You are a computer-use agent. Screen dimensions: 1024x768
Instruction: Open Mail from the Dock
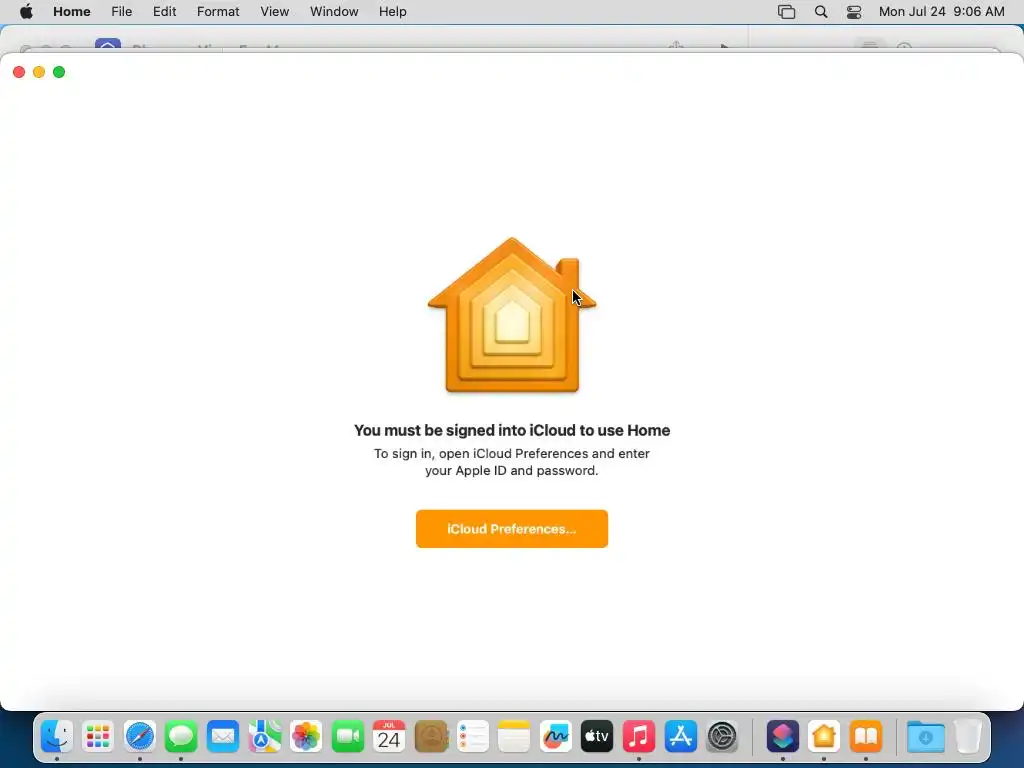[x=223, y=737]
